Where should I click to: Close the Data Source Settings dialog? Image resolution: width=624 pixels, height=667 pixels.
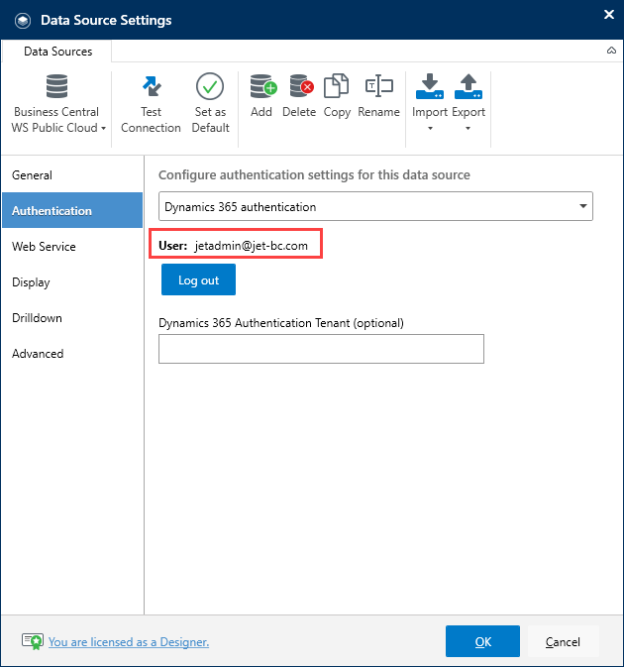tap(609, 14)
